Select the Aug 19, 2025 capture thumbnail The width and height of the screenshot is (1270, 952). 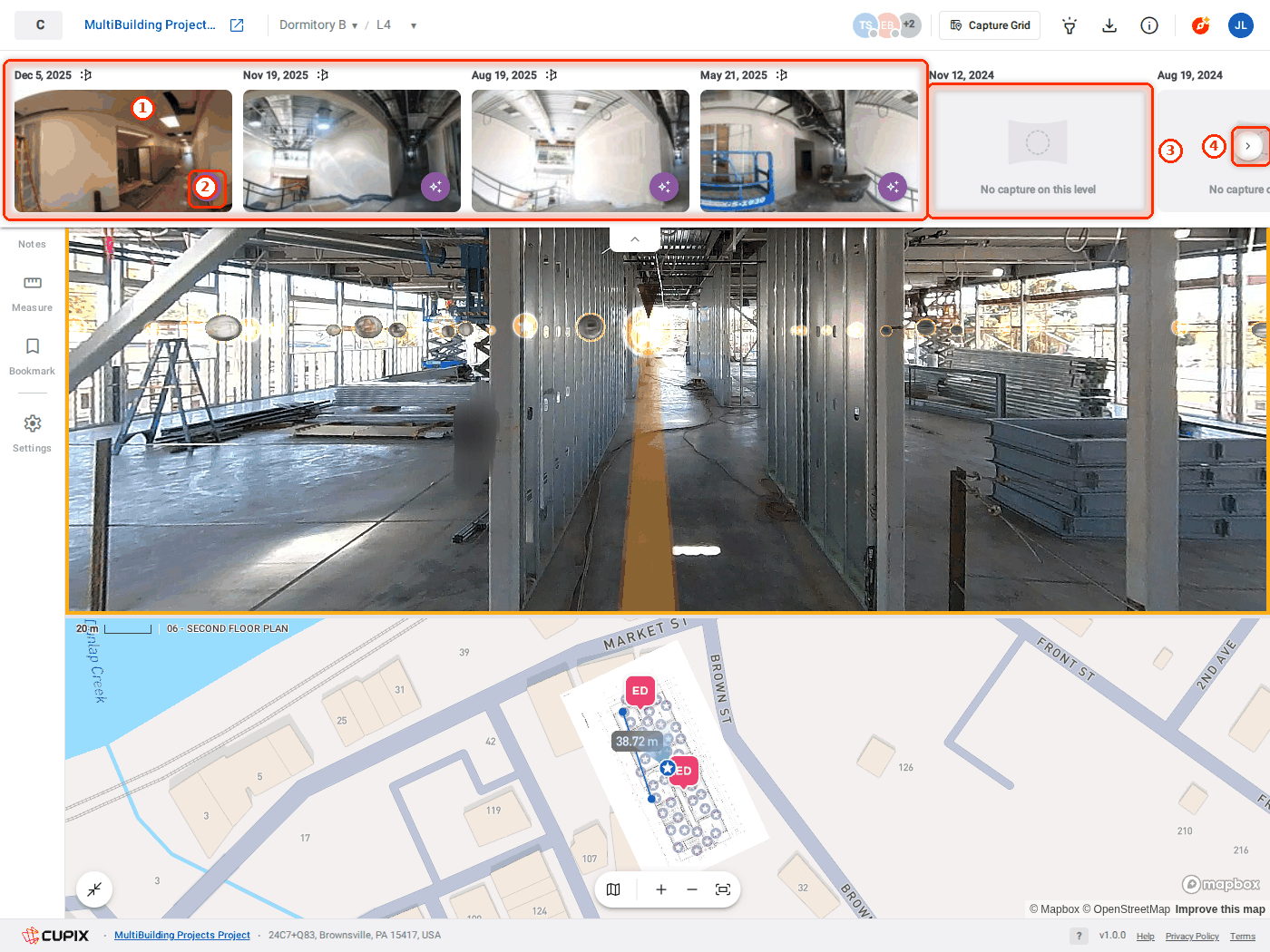[581, 151]
